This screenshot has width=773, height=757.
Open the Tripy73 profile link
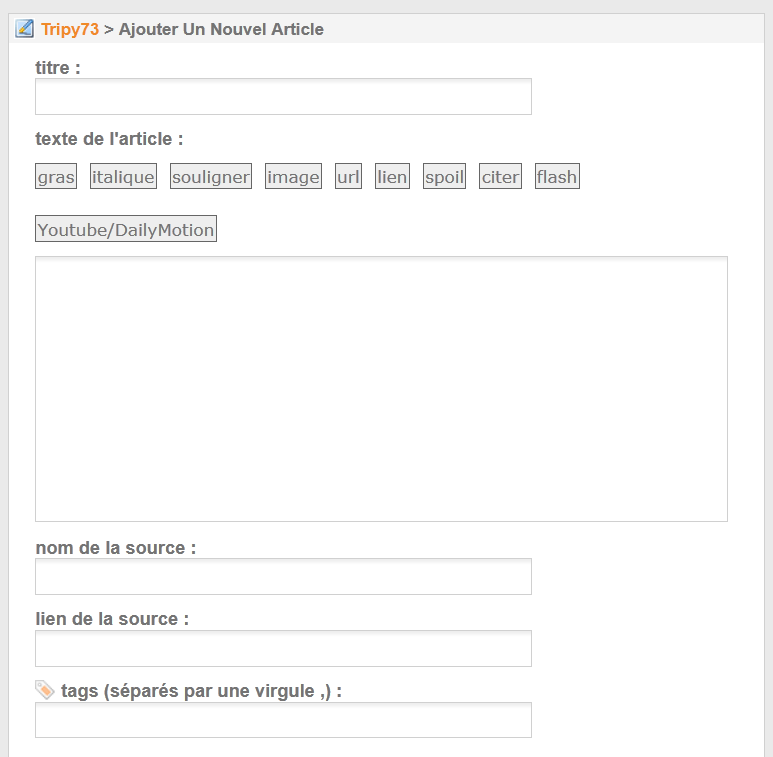coord(70,29)
